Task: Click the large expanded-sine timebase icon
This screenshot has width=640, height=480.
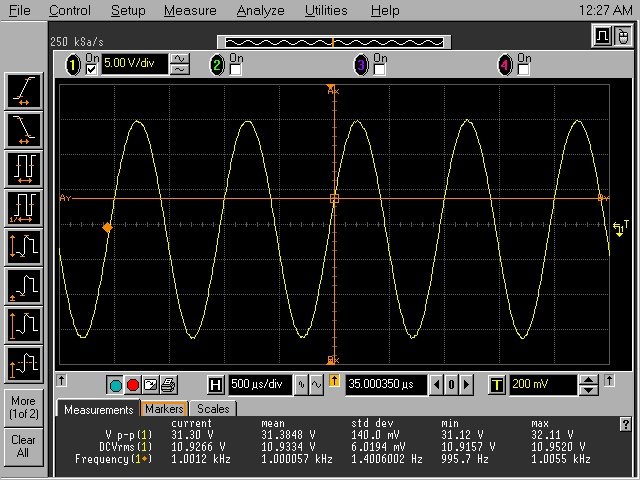Action: click(x=316, y=384)
